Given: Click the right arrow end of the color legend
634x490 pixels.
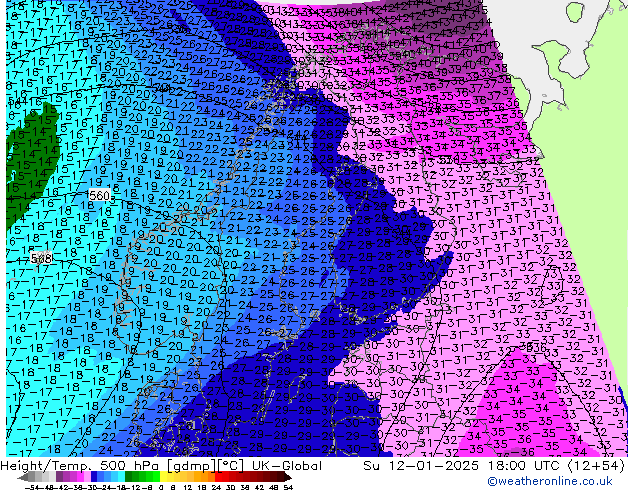Looking at the screenshot, I should click(288, 478).
